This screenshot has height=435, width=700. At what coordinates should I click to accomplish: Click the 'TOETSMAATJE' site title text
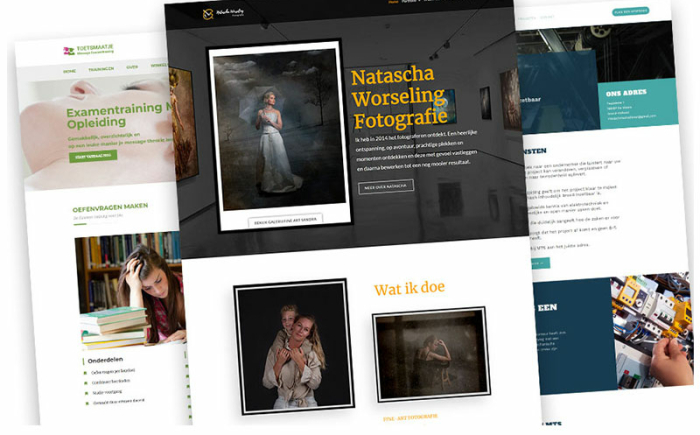coord(95,47)
